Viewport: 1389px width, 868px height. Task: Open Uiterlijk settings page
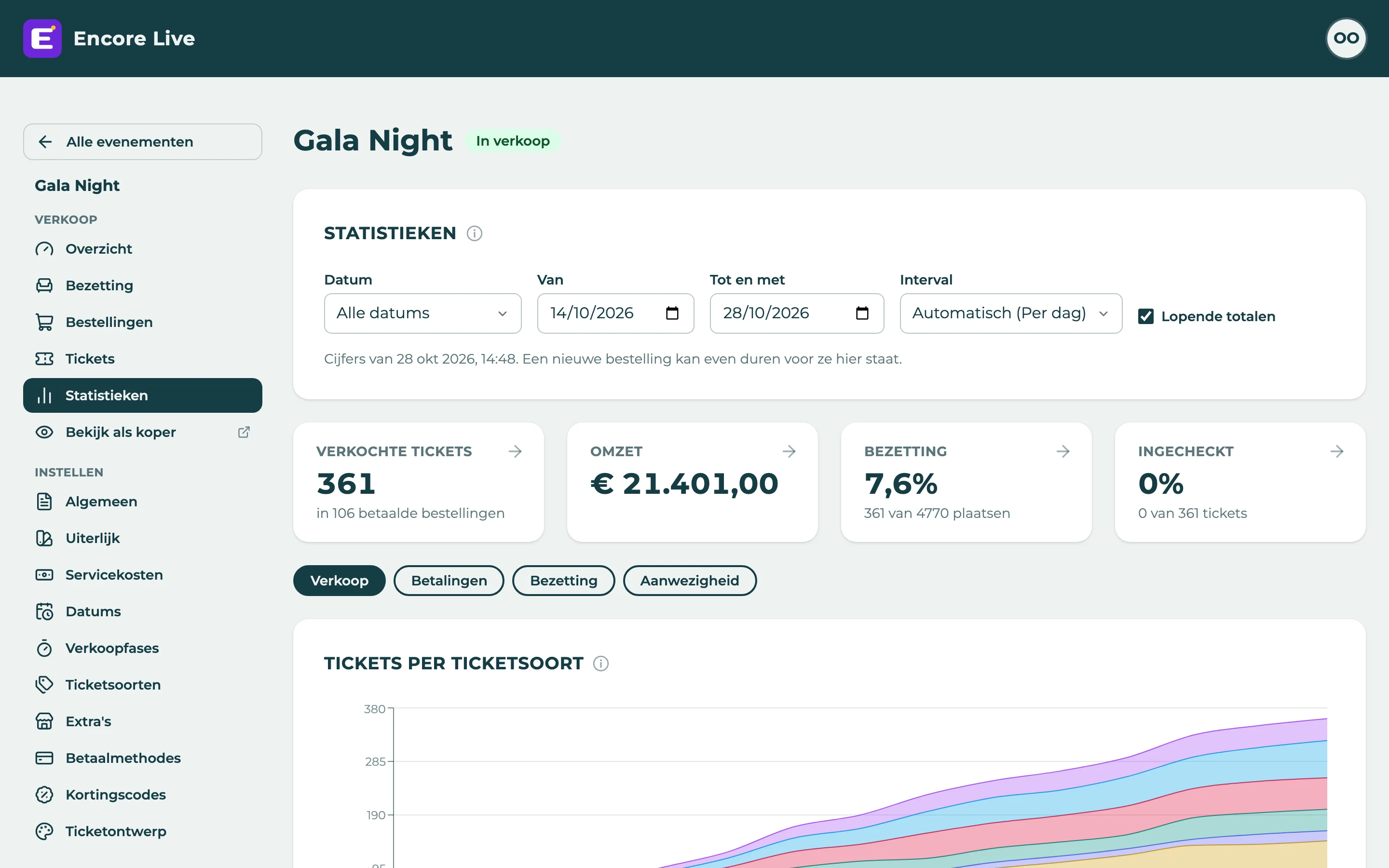(142, 539)
